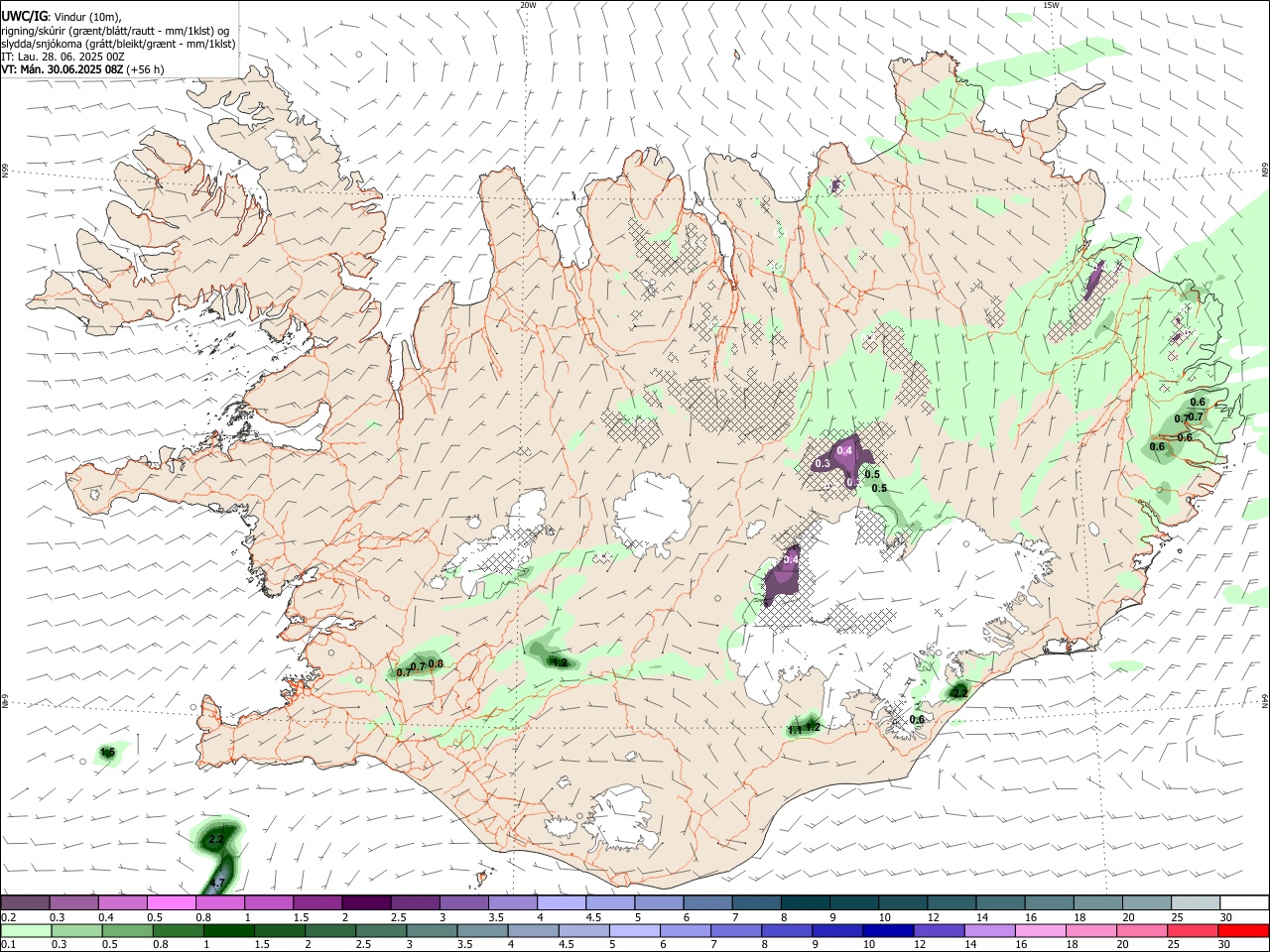Click the '1.5' precipitation value over the sea
Image resolution: width=1270 pixels, height=952 pixels.
coord(108,754)
